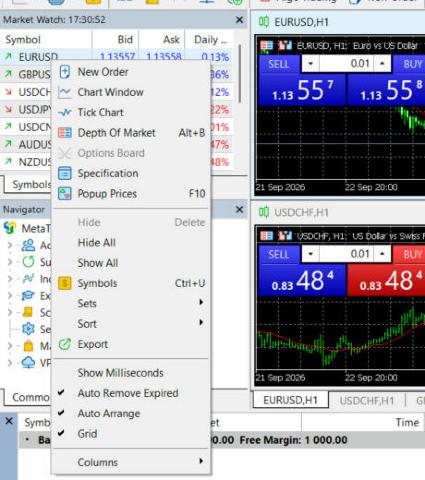Decrease volume on the USDCHF chart
Screen dimensions: 425x480
tap(310, 254)
